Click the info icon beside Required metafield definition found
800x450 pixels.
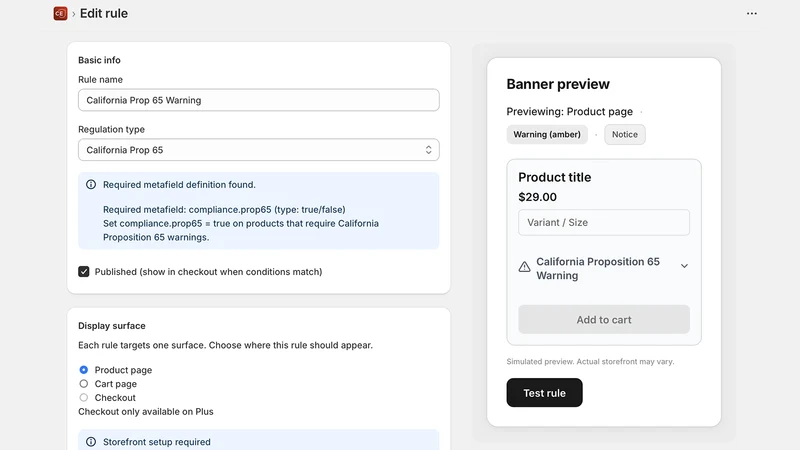click(x=91, y=184)
